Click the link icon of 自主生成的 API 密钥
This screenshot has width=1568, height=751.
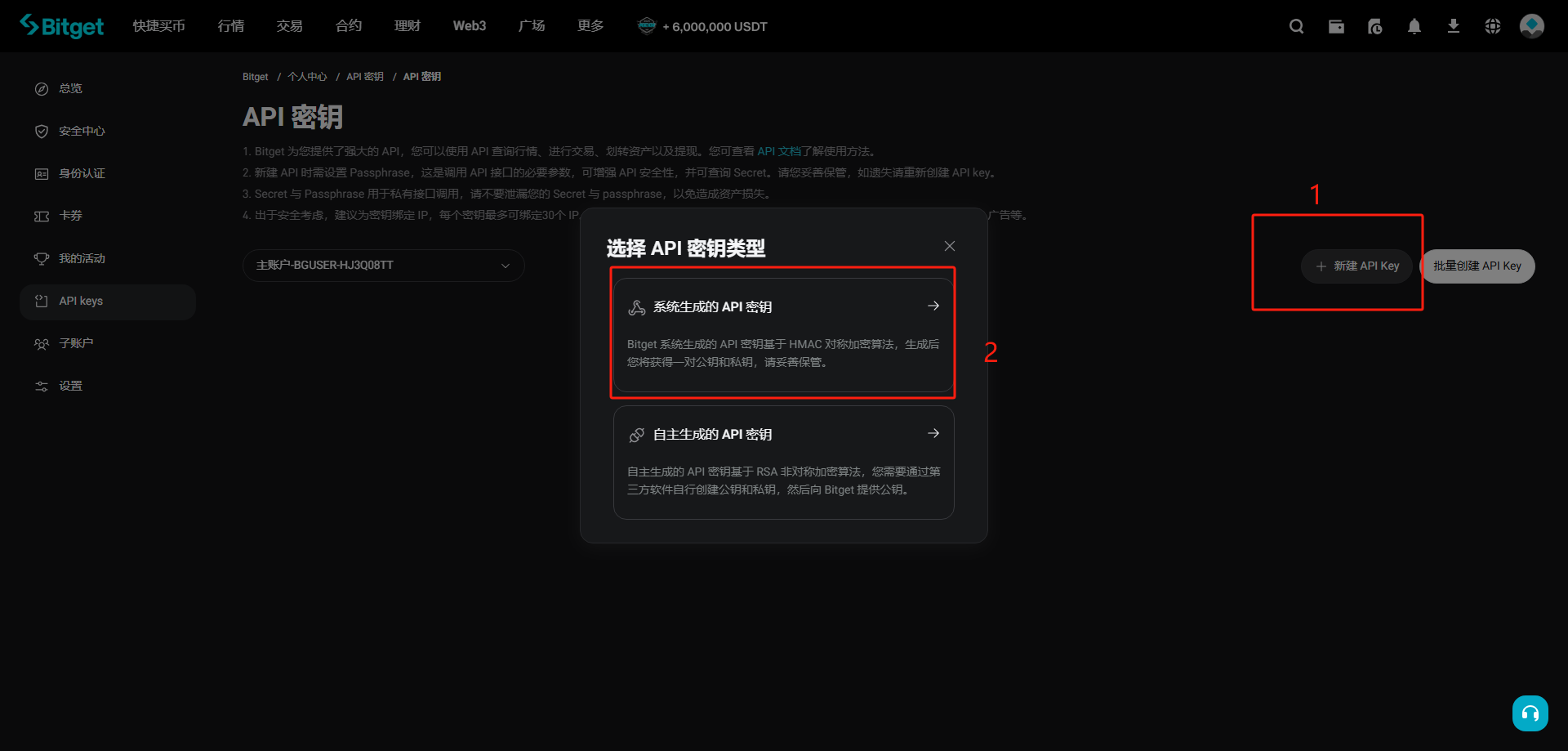coord(637,435)
